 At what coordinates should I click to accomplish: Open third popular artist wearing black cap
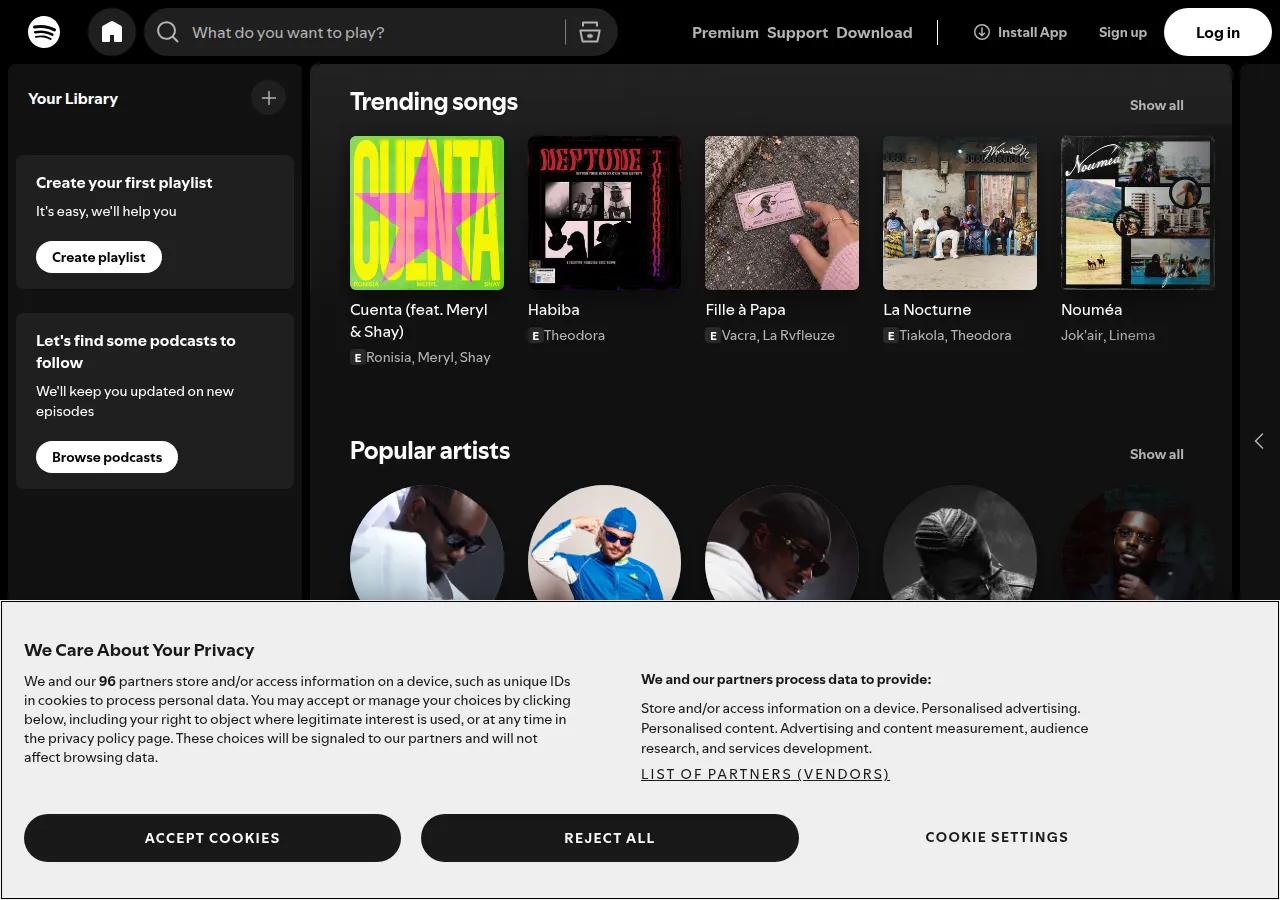click(782, 543)
